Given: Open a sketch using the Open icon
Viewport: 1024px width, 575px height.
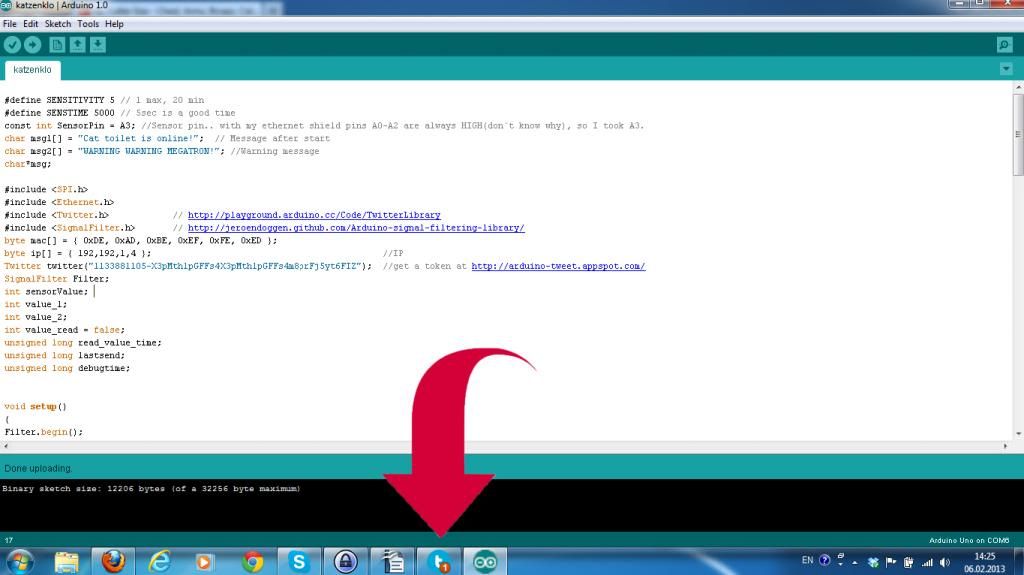Looking at the screenshot, I should [78, 44].
